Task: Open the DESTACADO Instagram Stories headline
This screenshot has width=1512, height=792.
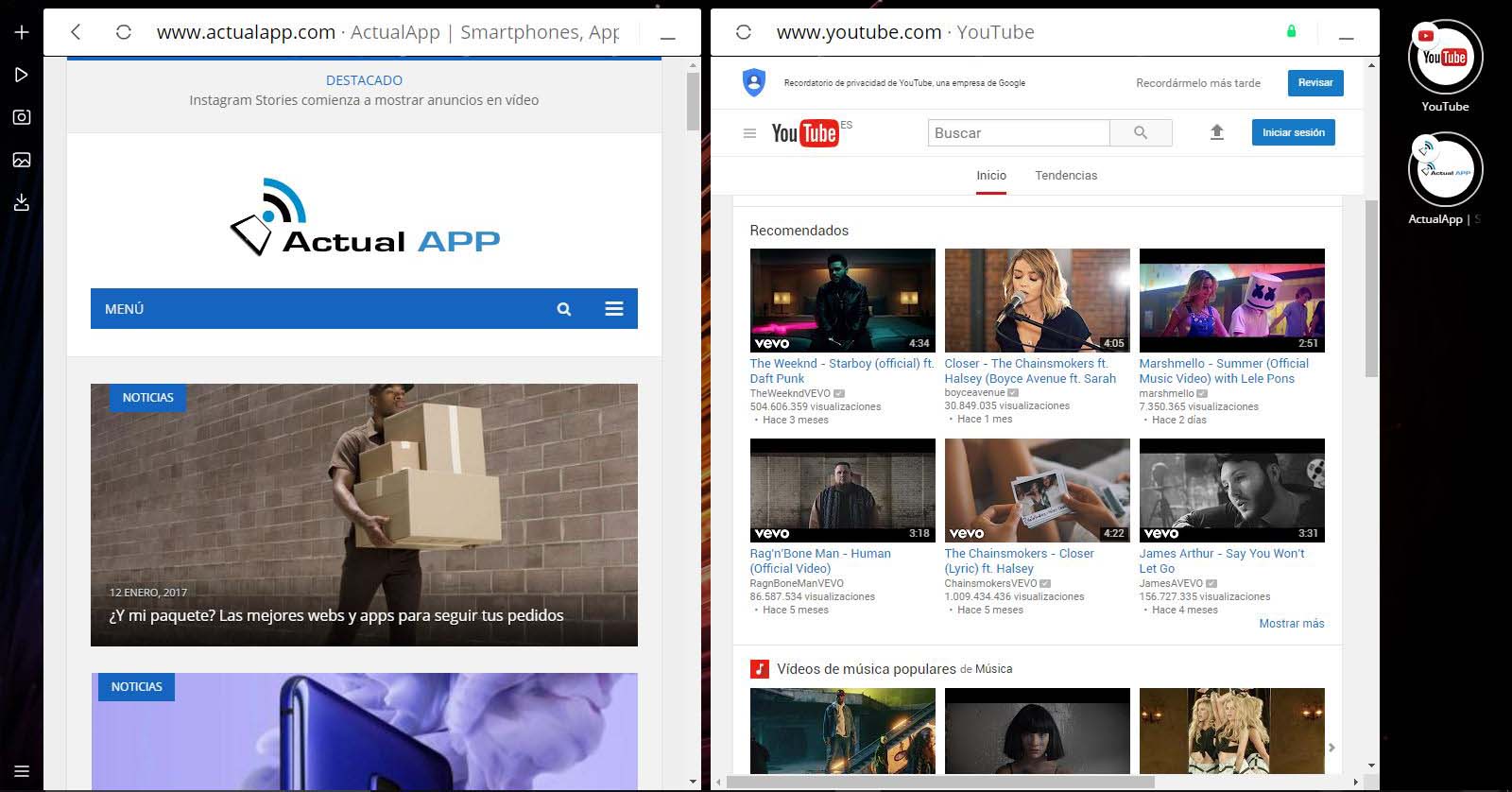Action: point(364,100)
